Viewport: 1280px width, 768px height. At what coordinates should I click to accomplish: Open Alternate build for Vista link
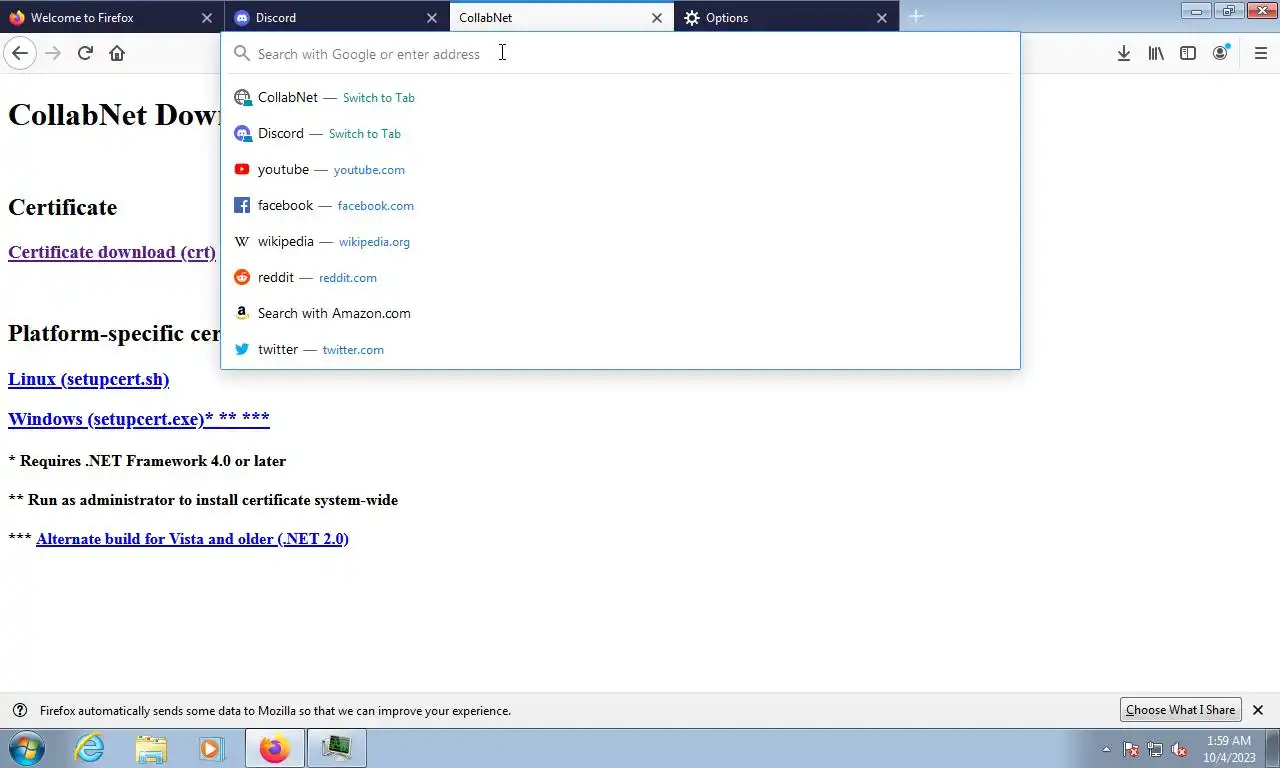coord(192,539)
